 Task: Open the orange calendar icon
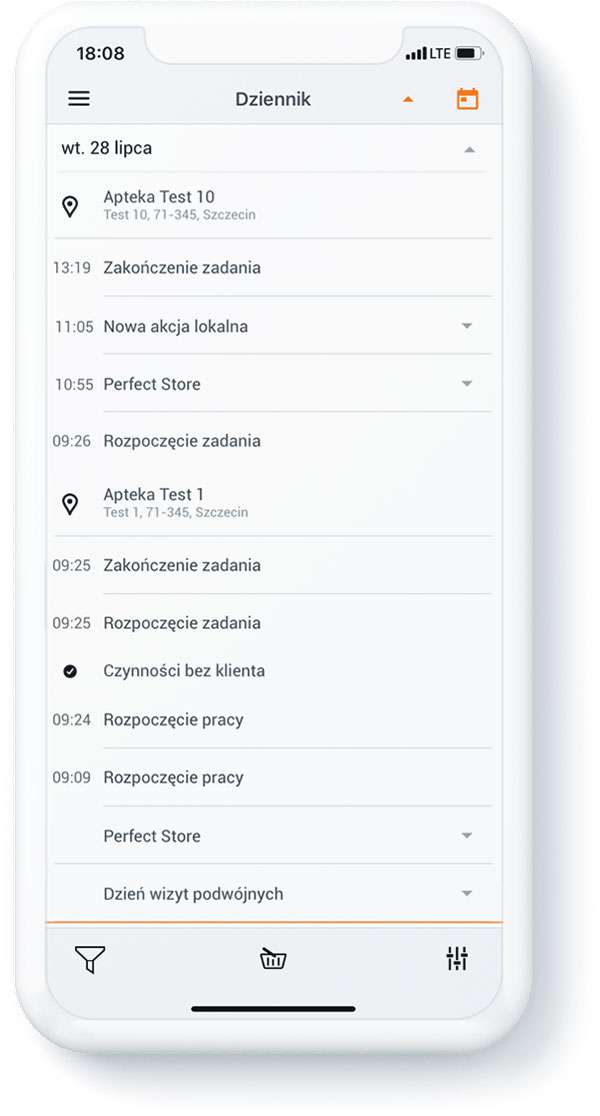(x=467, y=99)
